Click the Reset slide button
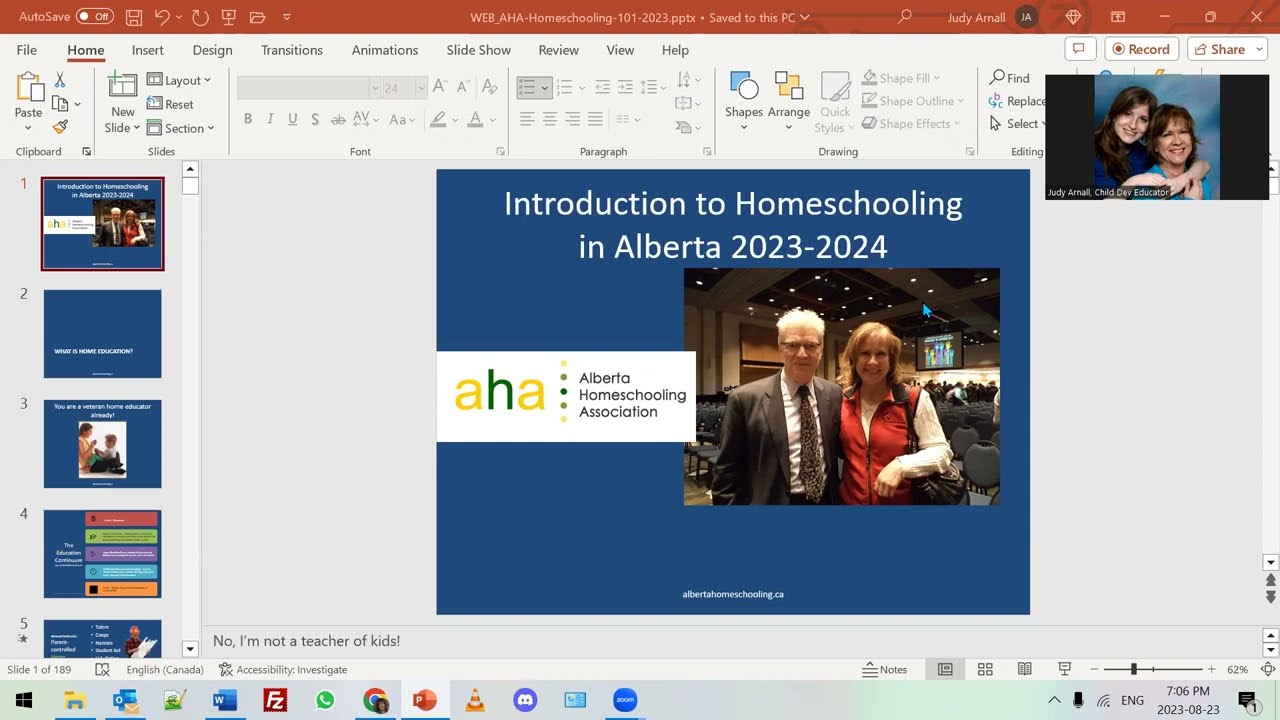Viewport: 1280px width, 720px height. click(170, 104)
